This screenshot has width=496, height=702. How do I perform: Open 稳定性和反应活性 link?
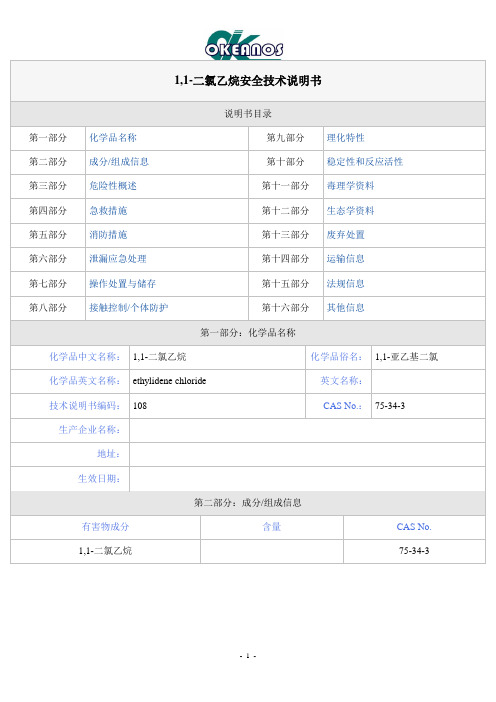365,162
